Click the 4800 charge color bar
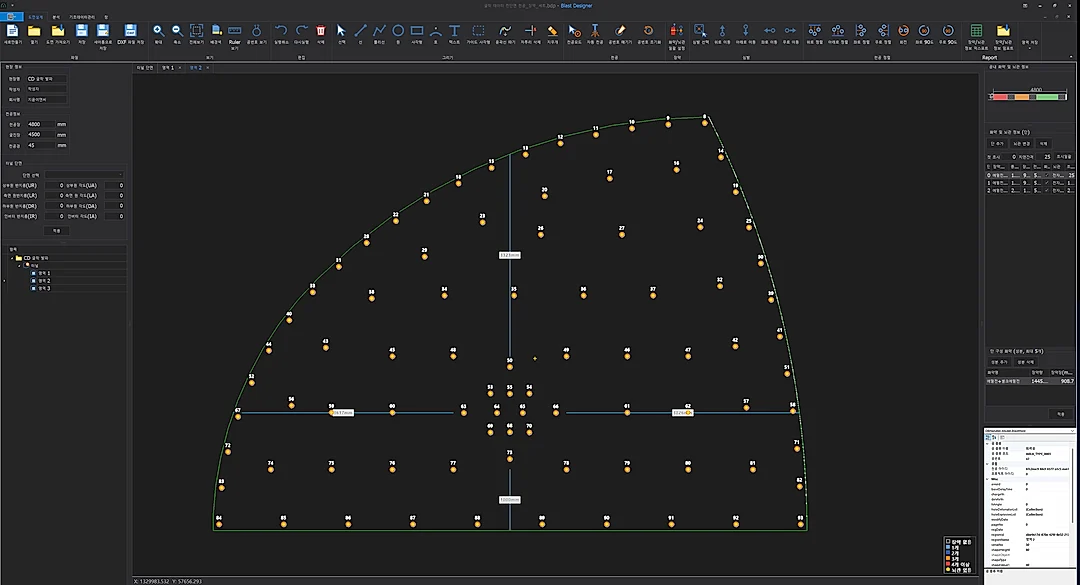 coord(1028,97)
